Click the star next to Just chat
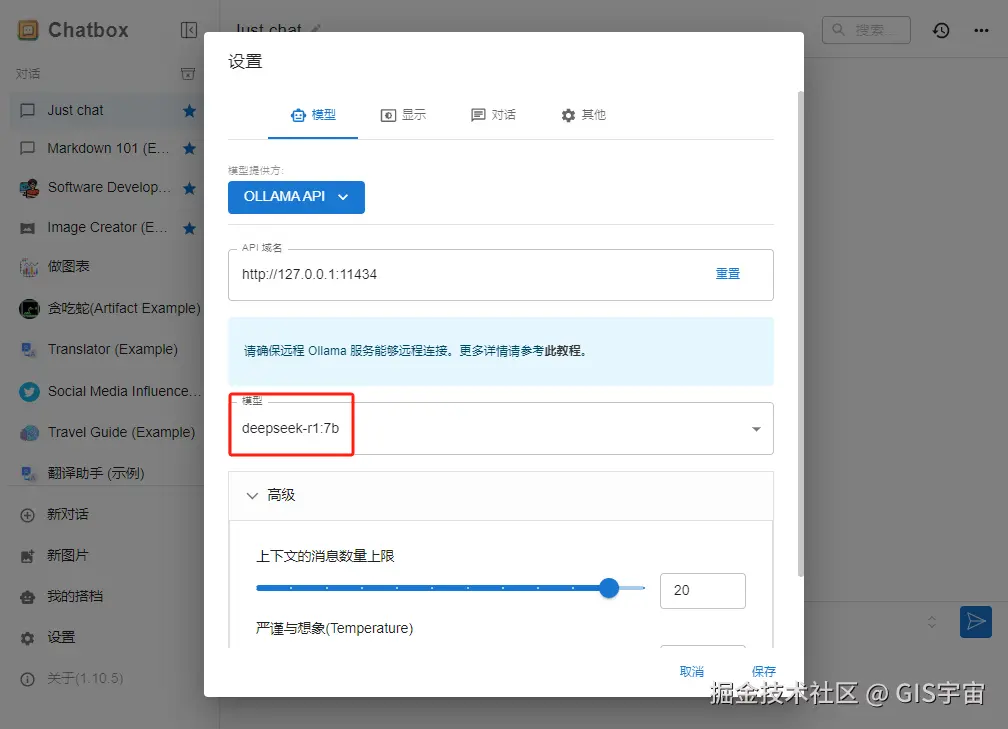The width and height of the screenshot is (1008, 729). (189, 111)
